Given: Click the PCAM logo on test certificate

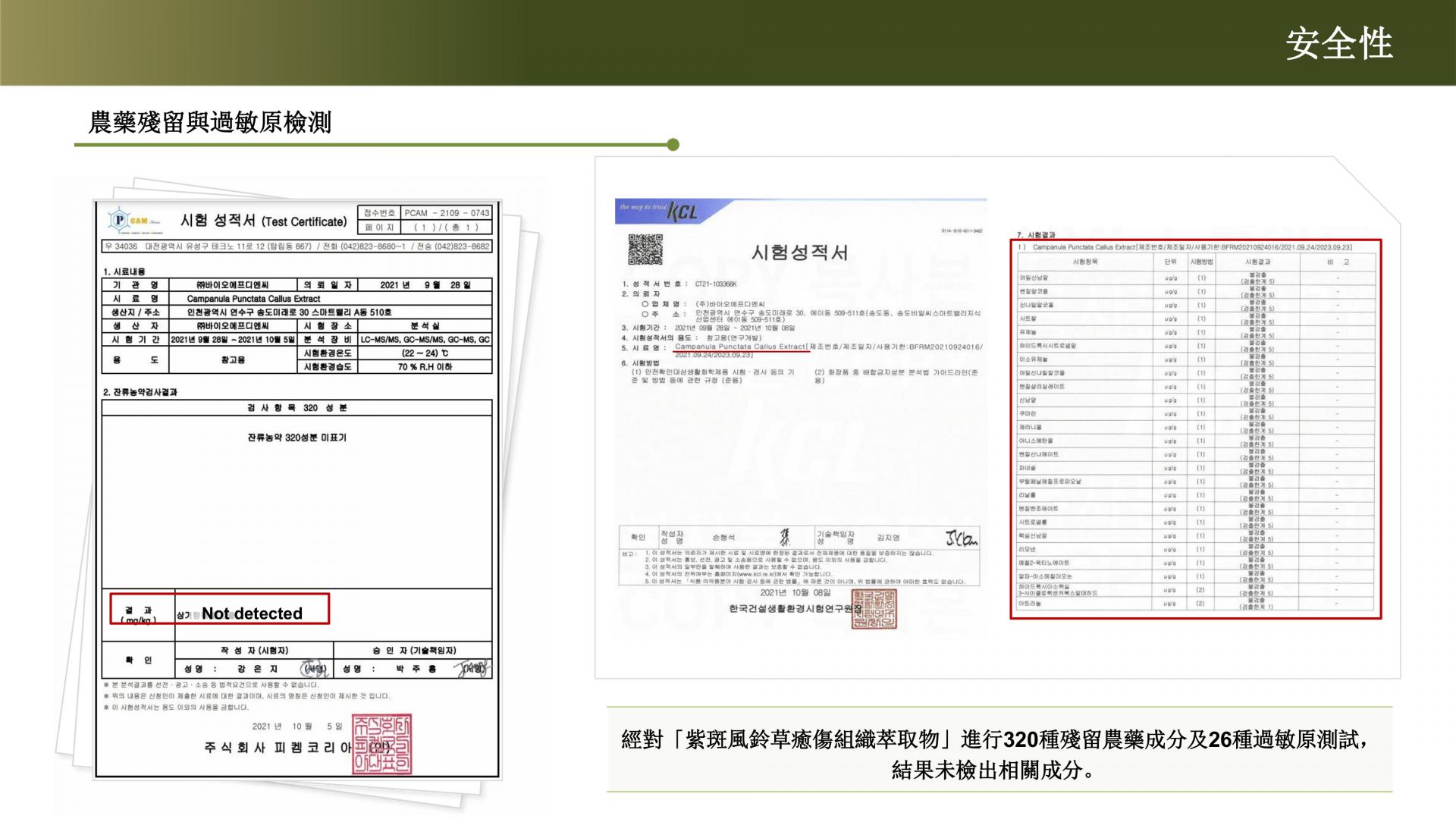Looking at the screenshot, I should [135, 221].
